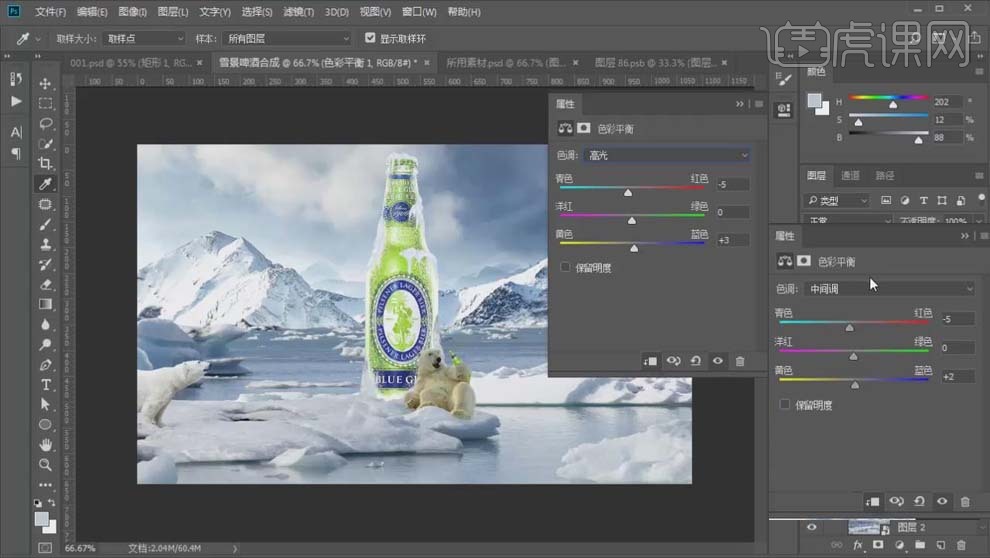
Task: Toggle visibility eye of 图层 2
Action: point(811,527)
